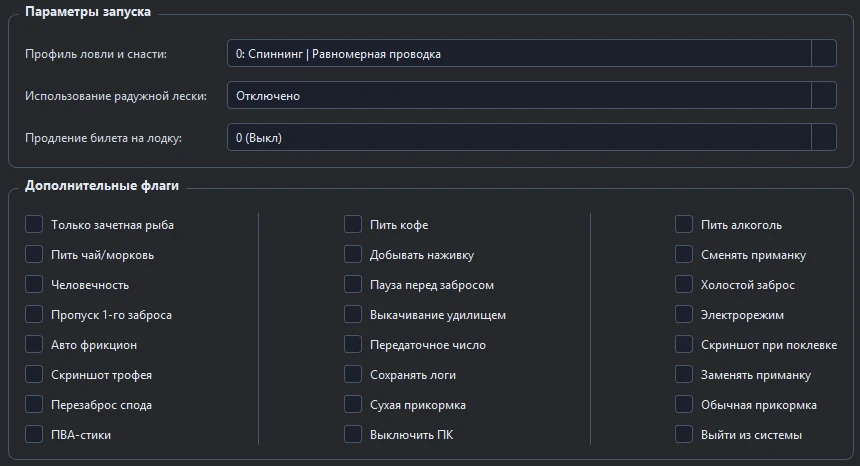Click the 'Профиль ловли и снасти:' label
Screen dimensions: 860x466
[96, 54]
